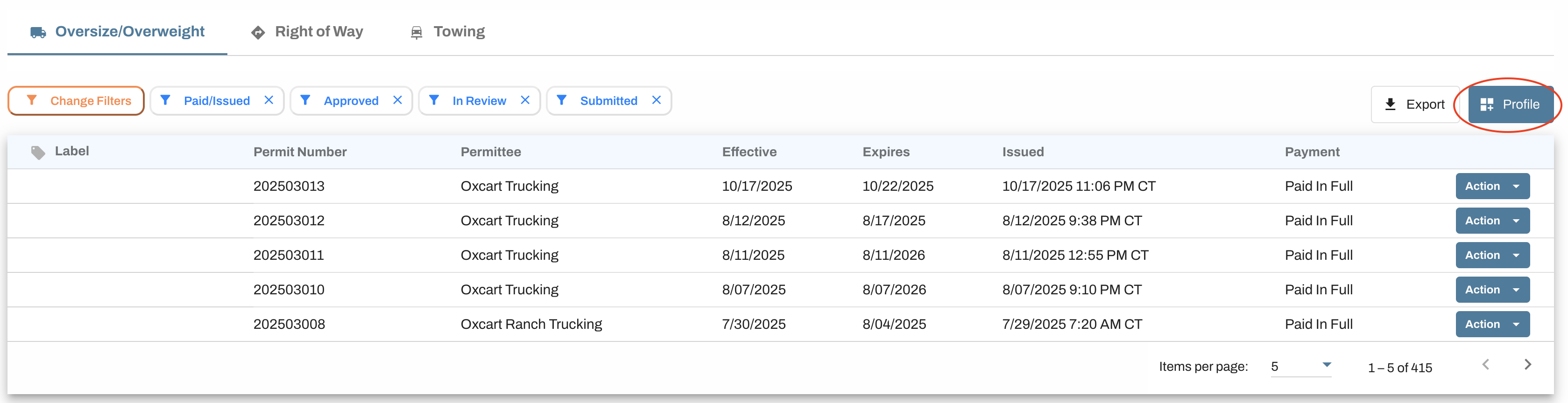
Task: Sort by Permit Number column header
Action: click(x=300, y=152)
